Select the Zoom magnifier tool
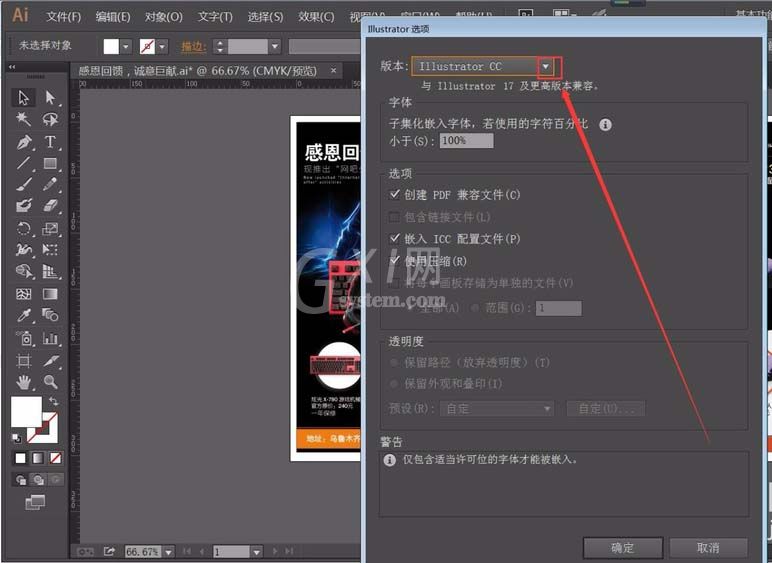 [x=50, y=382]
